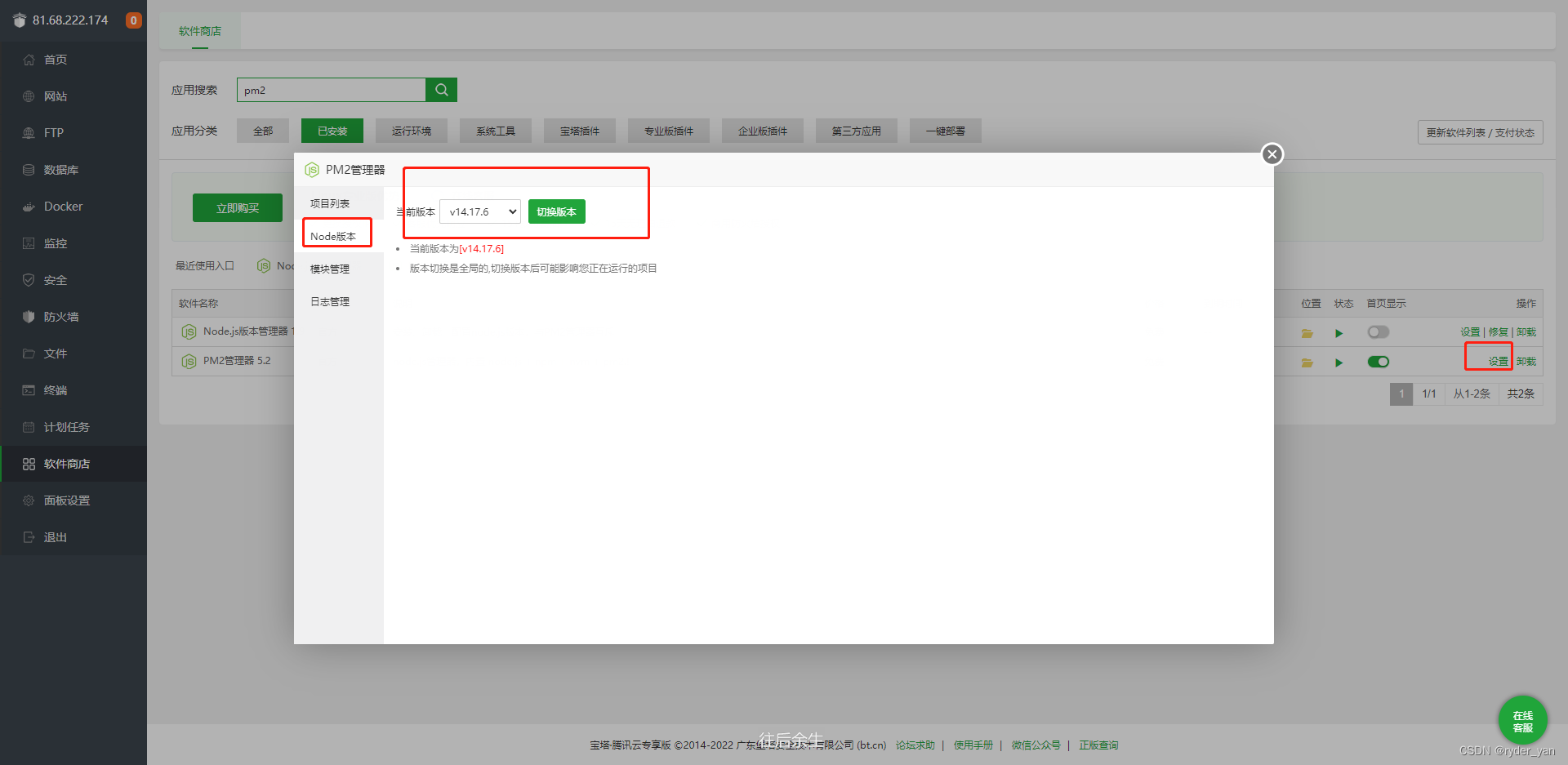Open the FTP sidebar item
Screen dimensions: 1568x765
[x=73, y=133]
